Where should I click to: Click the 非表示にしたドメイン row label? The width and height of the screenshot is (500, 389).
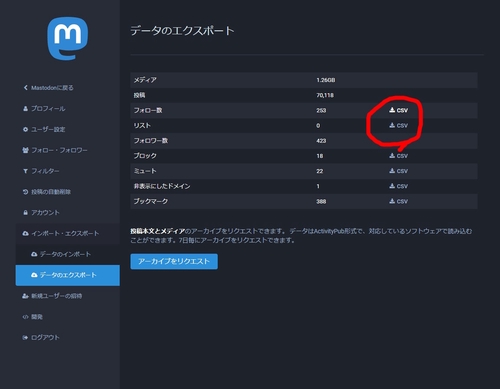(162, 186)
